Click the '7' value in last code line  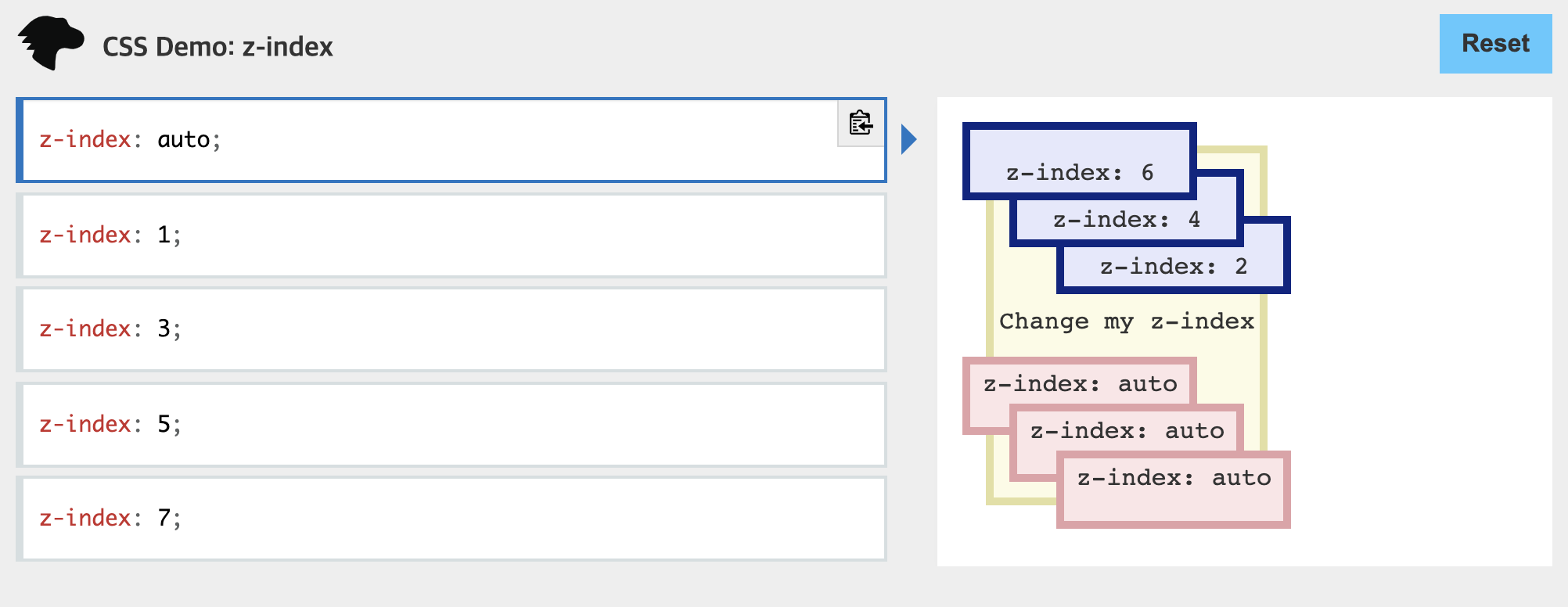pyautogui.click(x=164, y=518)
